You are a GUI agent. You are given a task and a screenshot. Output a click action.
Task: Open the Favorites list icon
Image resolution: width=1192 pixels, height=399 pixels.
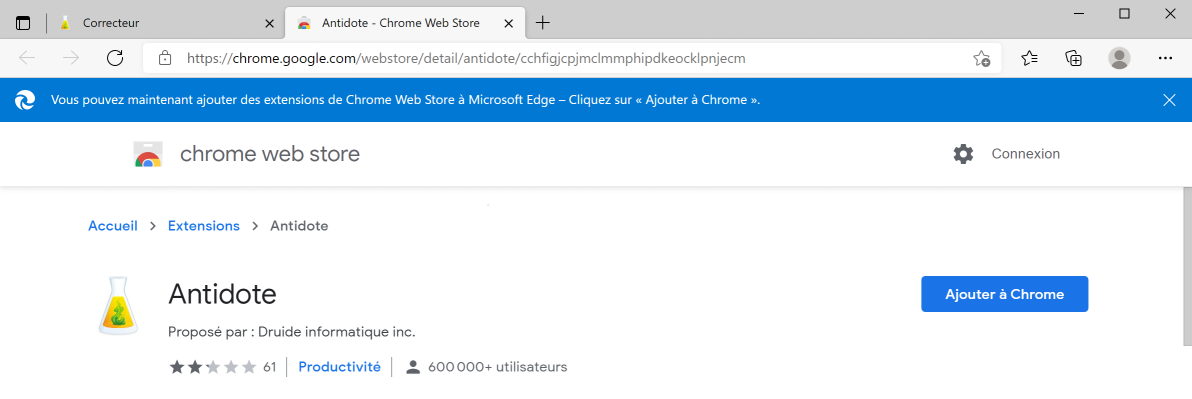tap(1029, 58)
